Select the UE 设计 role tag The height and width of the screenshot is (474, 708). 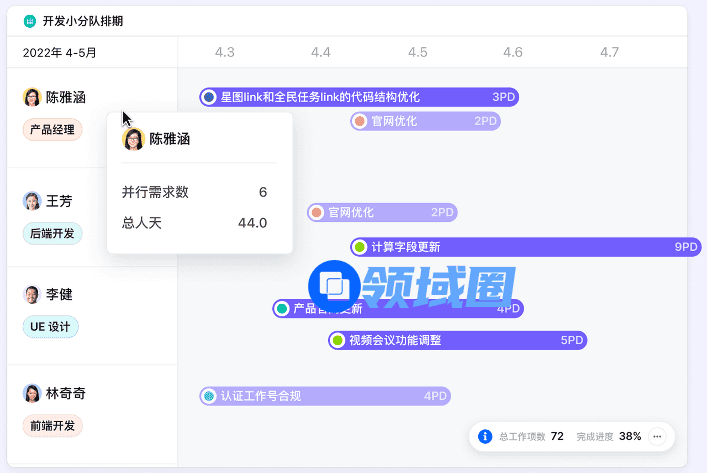click(50, 327)
